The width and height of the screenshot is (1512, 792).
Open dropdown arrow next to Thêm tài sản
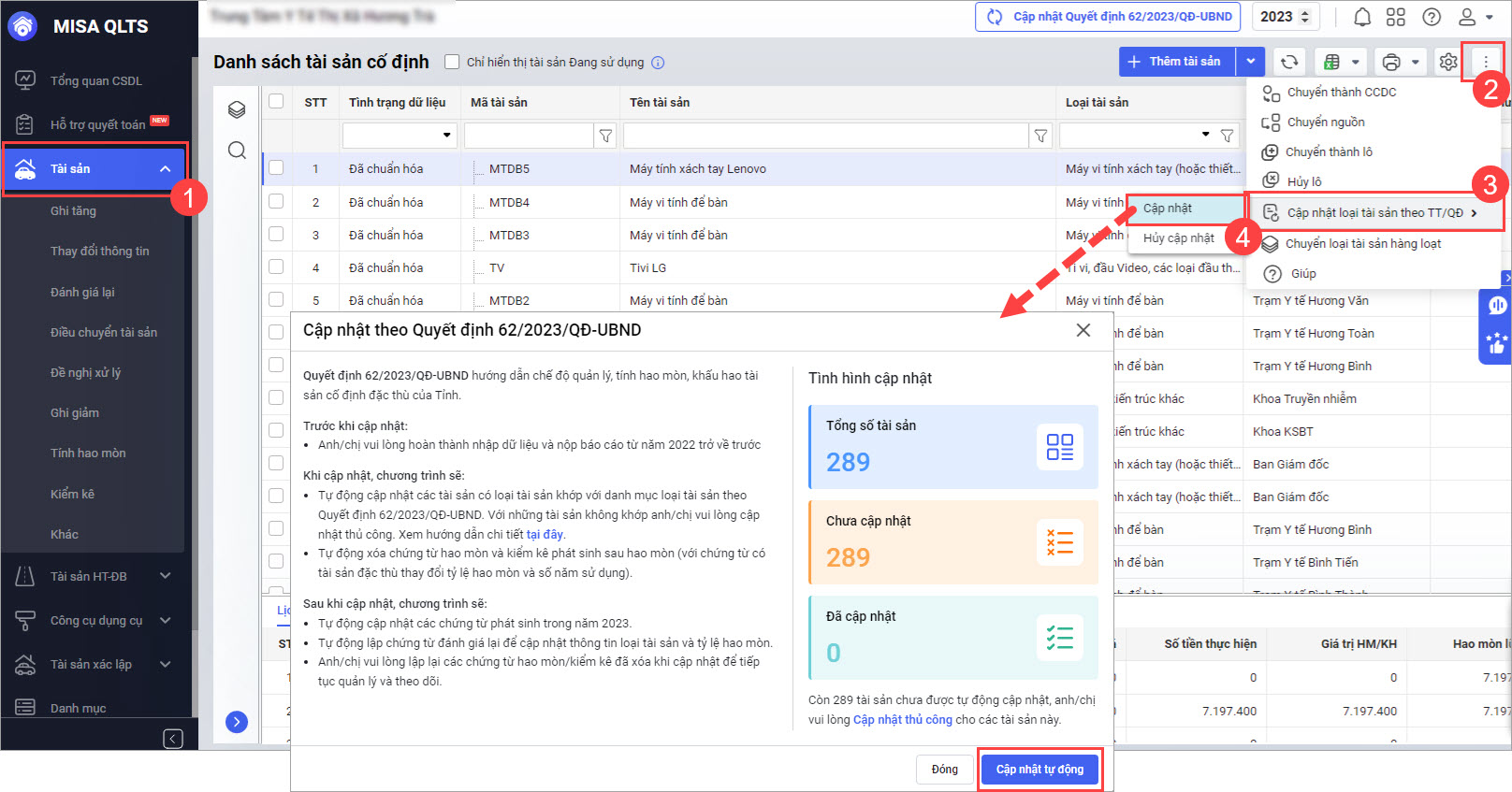(x=1251, y=62)
